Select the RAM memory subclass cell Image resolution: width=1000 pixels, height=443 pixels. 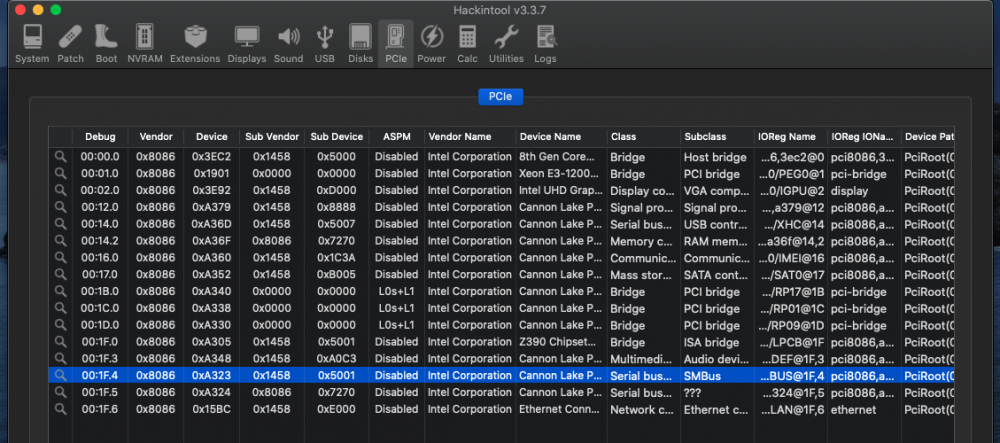click(717, 240)
